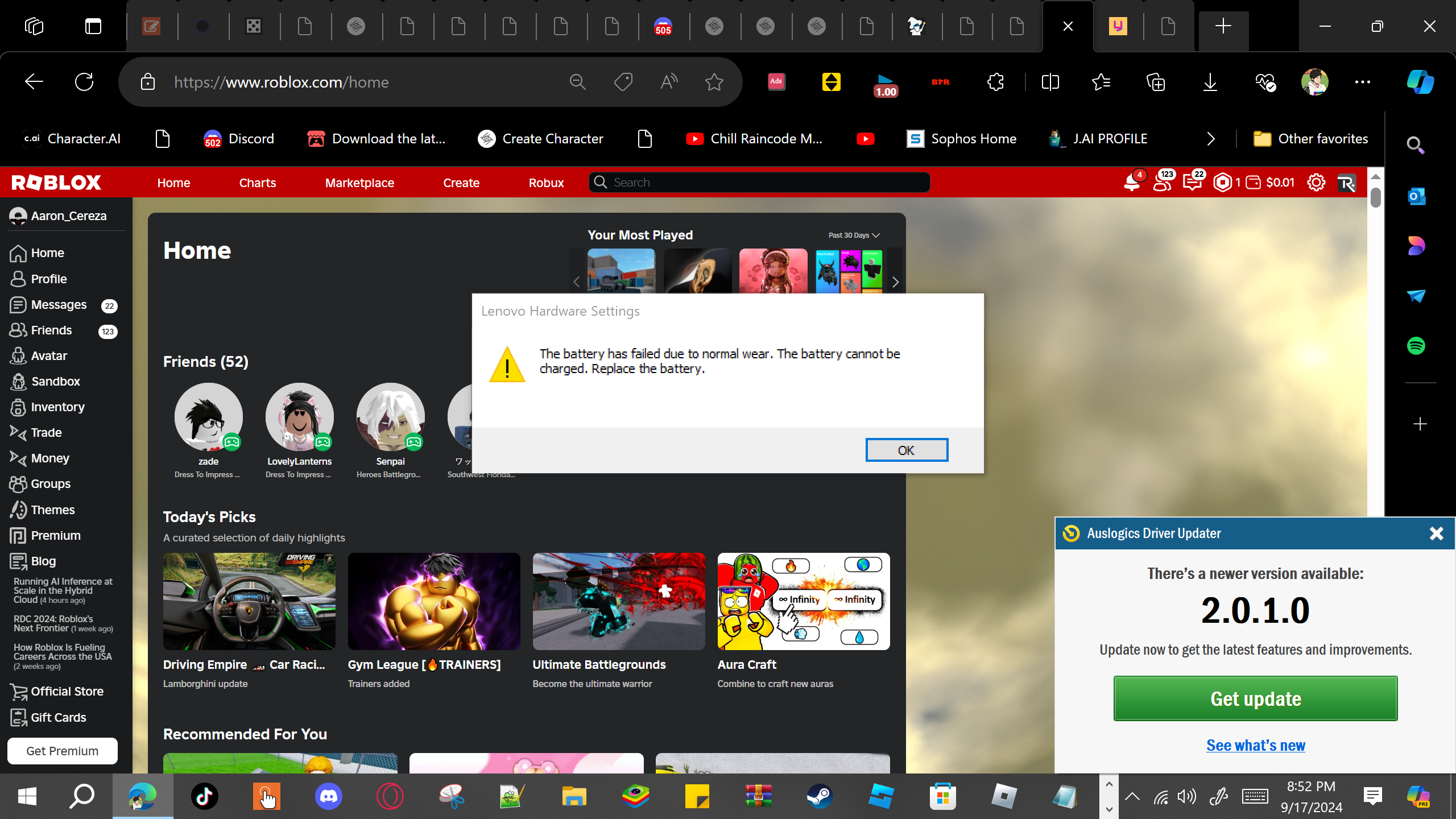Go to the Charts tab
The image size is (1456, 819).
tap(257, 183)
